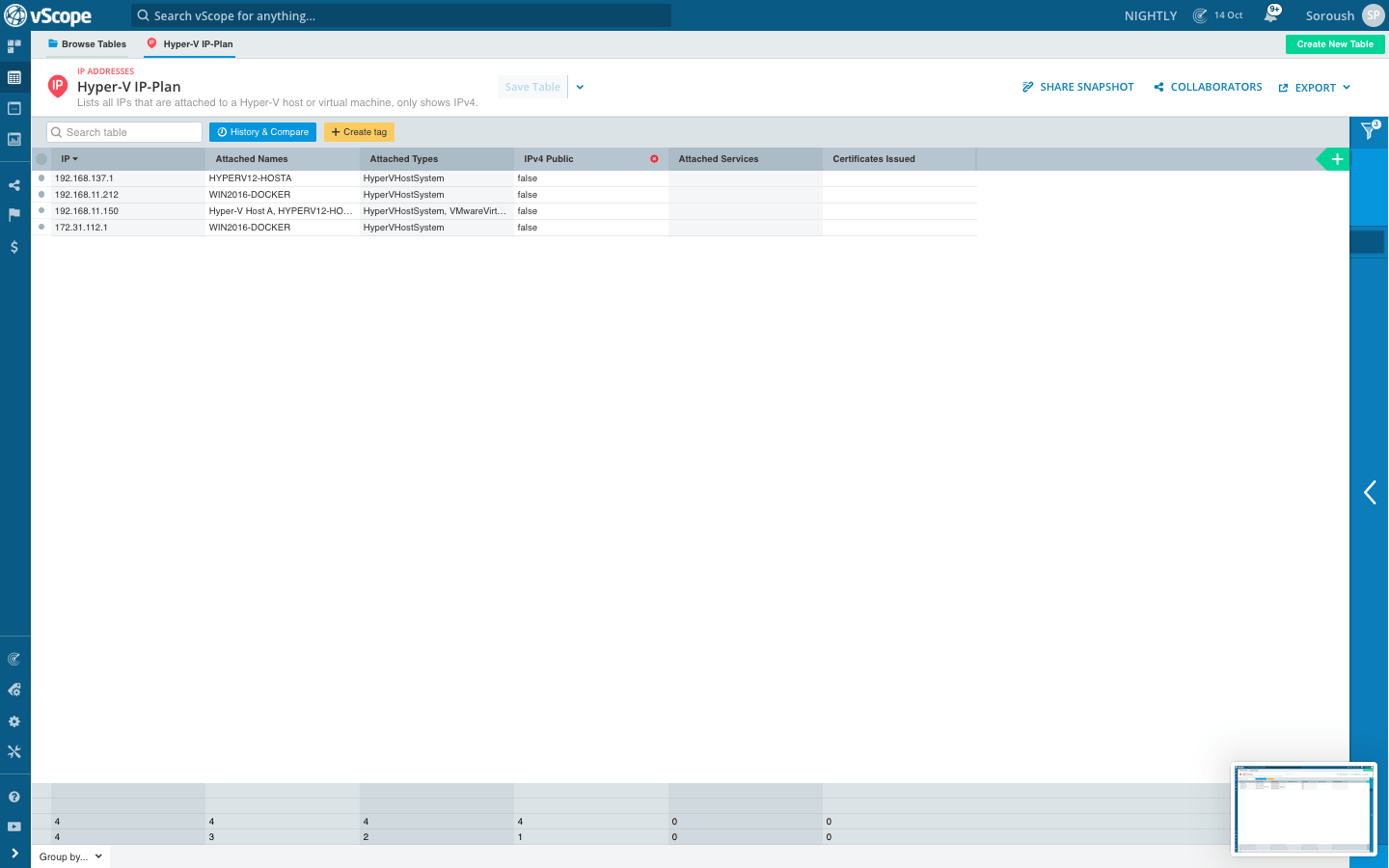The width and height of the screenshot is (1389, 868).
Task: Click the table minimap thumbnail
Action: (x=1304, y=809)
